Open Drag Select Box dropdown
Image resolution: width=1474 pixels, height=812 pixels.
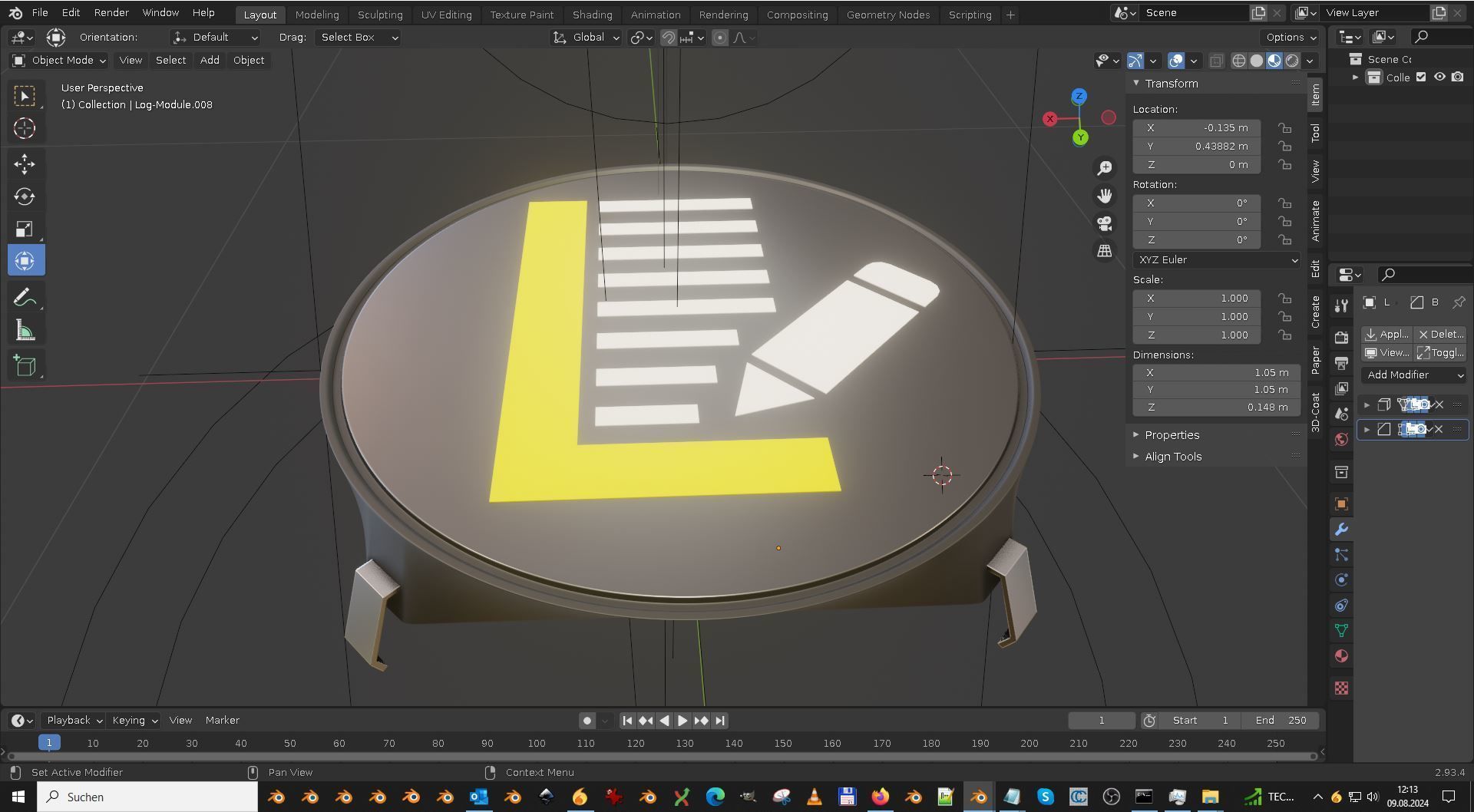pyautogui.click(x=358, y=38)
